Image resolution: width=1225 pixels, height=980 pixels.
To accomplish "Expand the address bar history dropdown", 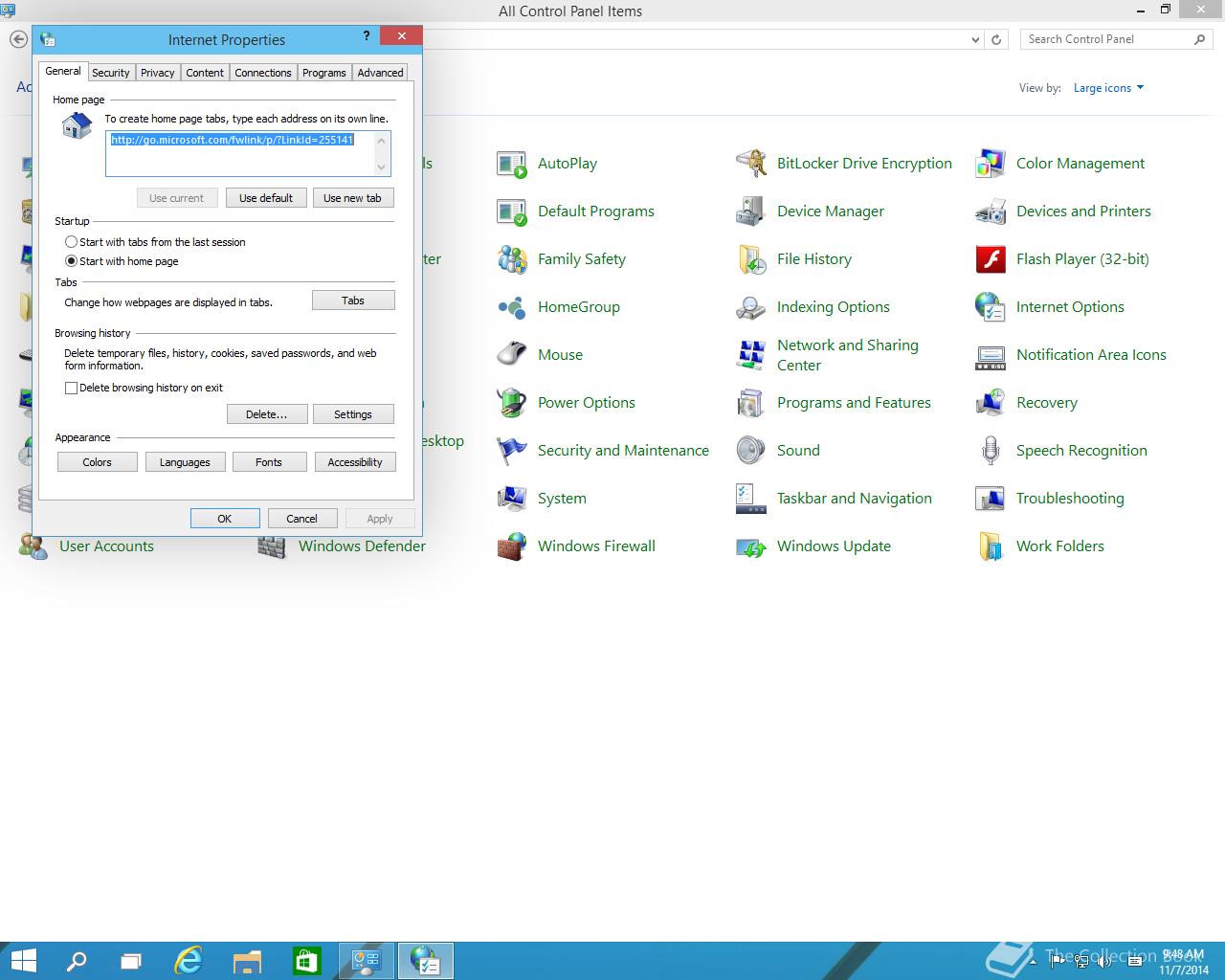I will tap(975, 40).
